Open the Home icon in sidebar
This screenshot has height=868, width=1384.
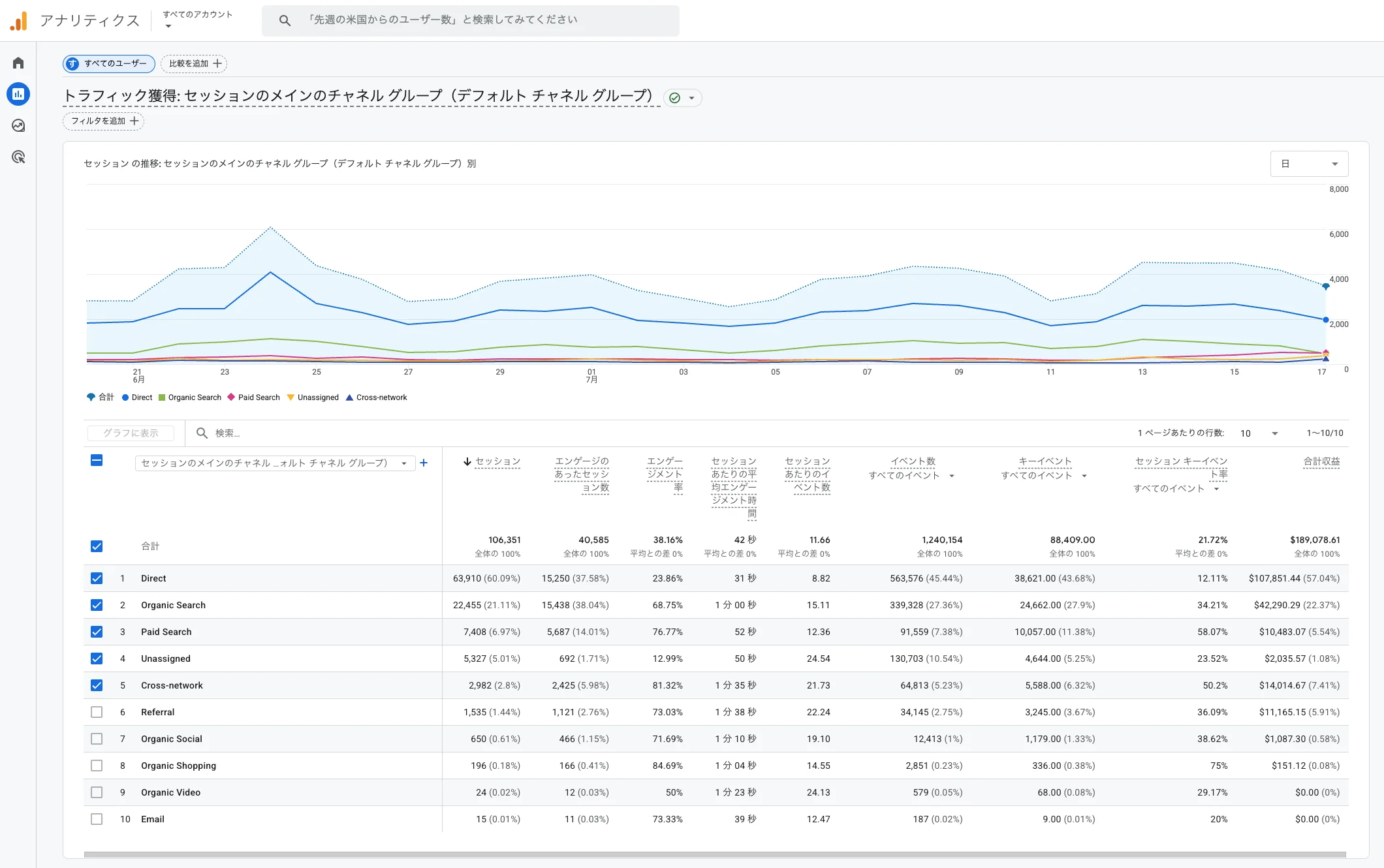point(18,63)
